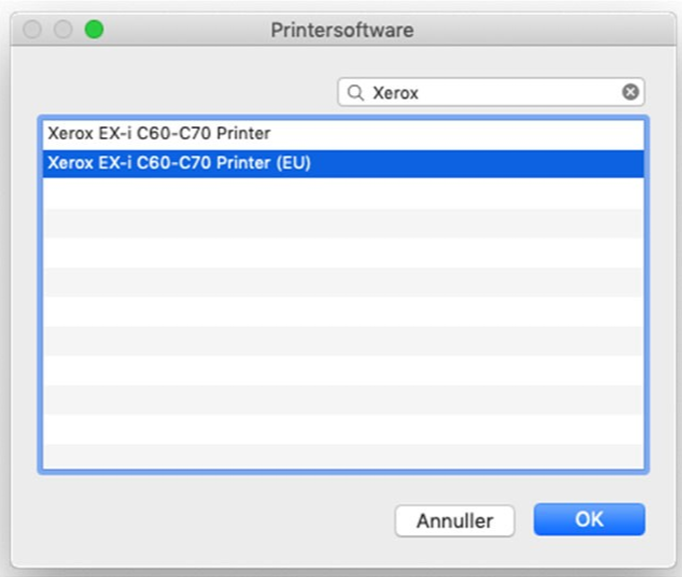
Task: Cancel with the Annuller button
Action: pyautogui.click(x=455, y=520)
